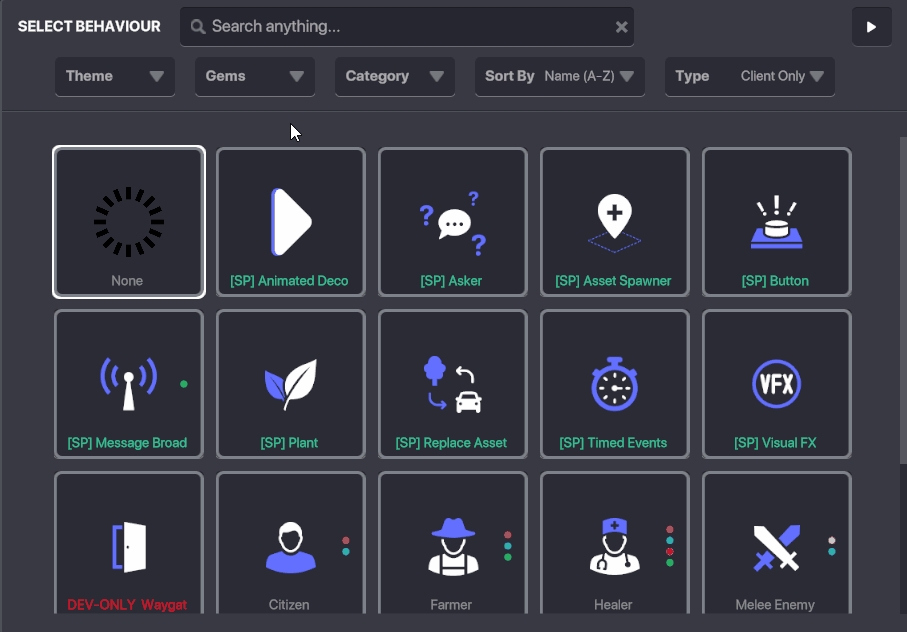907x632 pixels.
Task: Select the [SP] Animated Deco behaviour
Action: (x=290, y=222)
